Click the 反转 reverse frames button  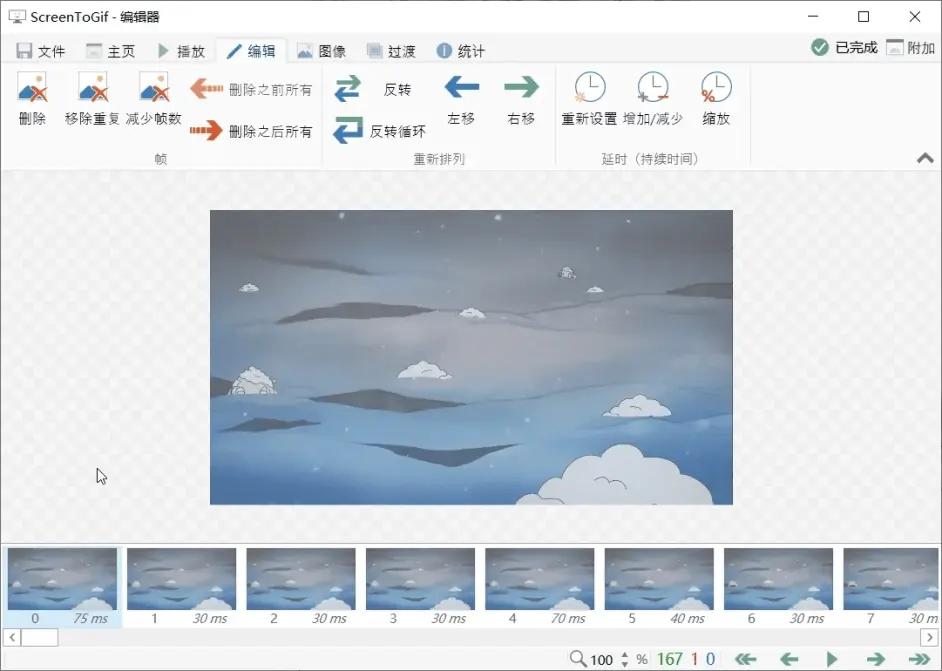pos(373,89)
